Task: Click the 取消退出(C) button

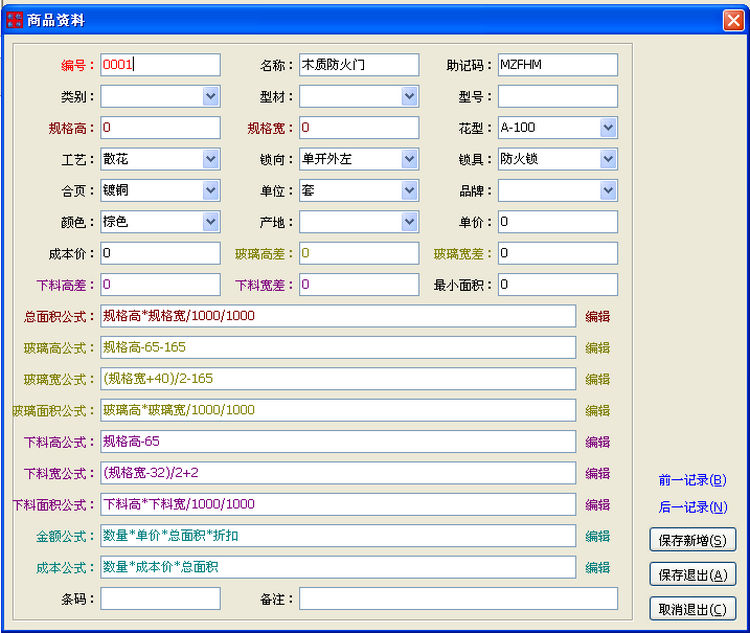Action: [693, 609]
